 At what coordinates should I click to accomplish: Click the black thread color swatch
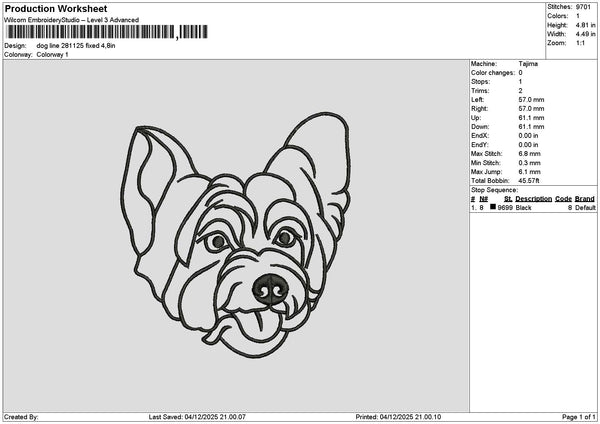pos(493,207)
